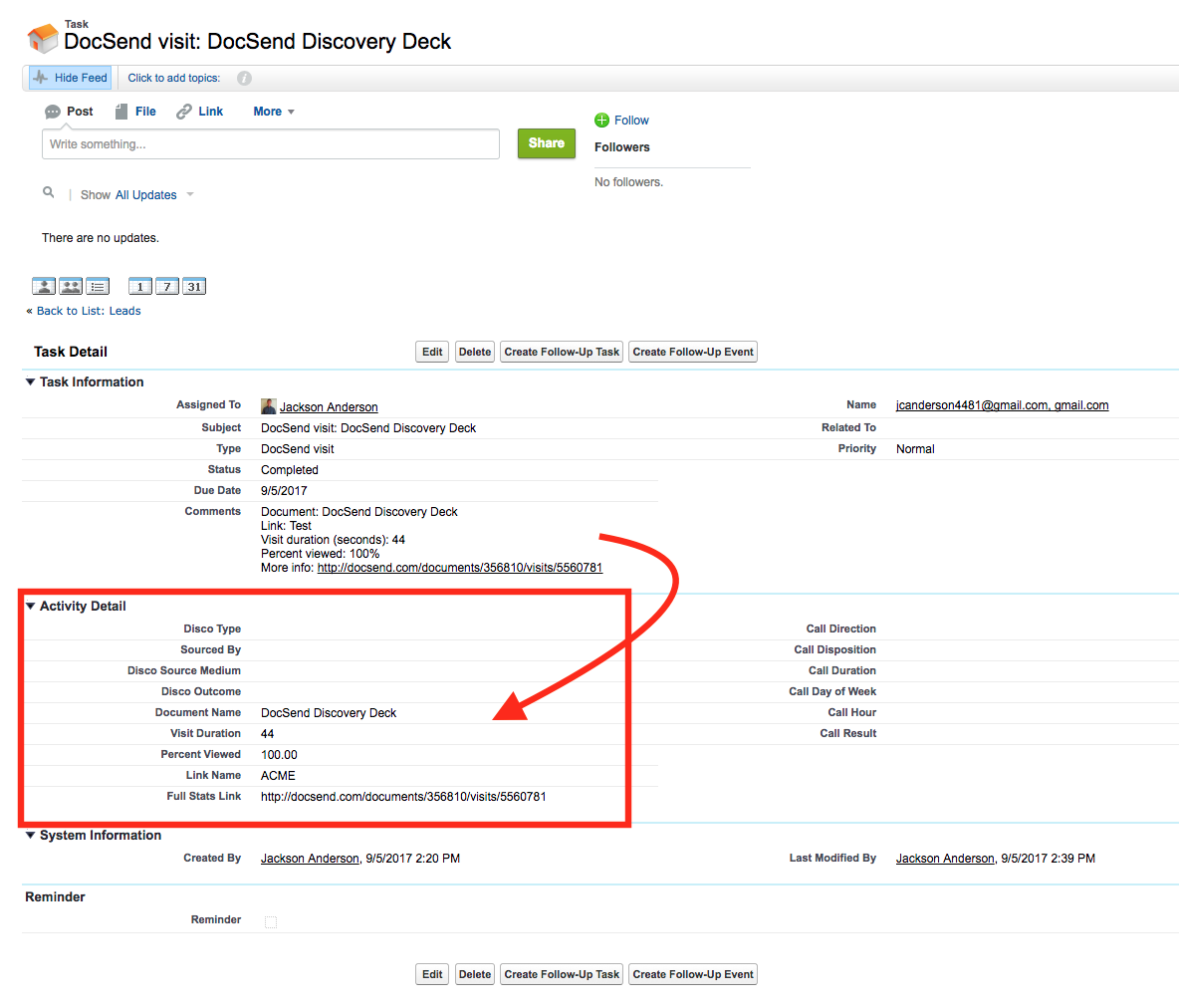Viewport: 1179px width, 1008px height.
Task: Click the Priority value 'Normal'
Action: click(915, 449)
